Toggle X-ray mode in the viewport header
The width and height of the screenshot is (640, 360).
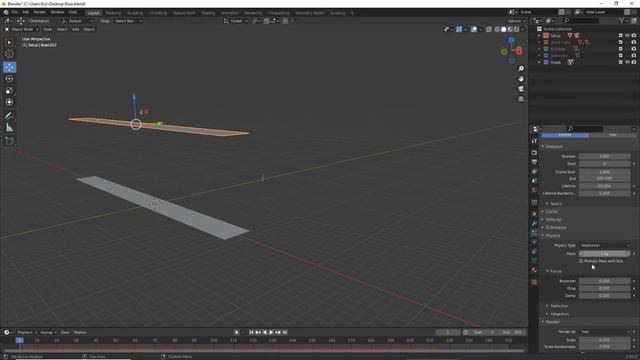489,29
